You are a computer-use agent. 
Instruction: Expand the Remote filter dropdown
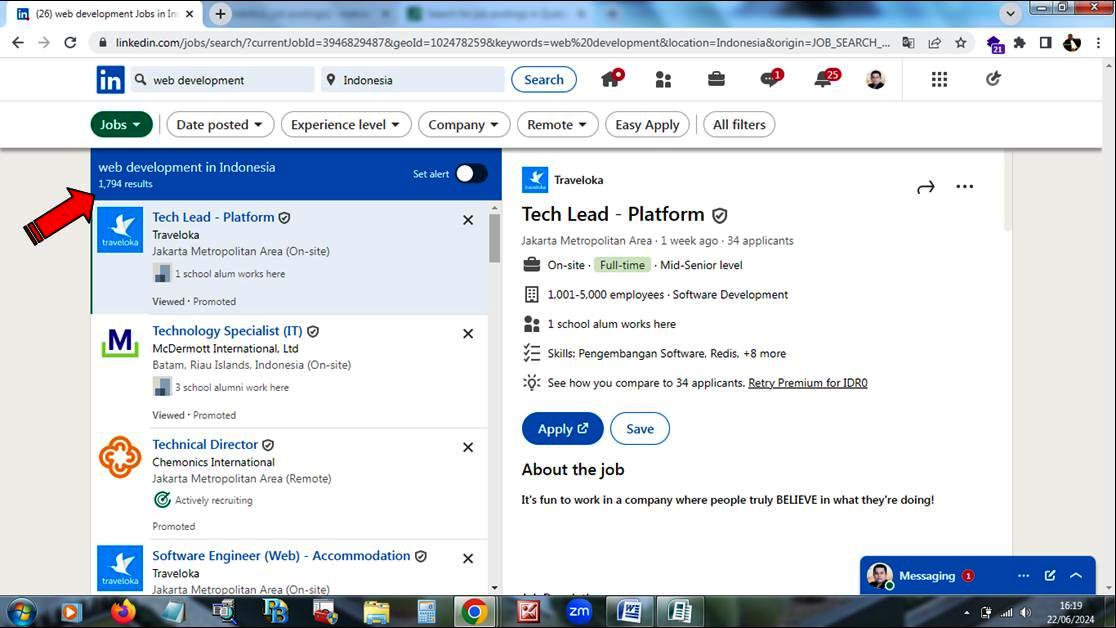click(x=558, y=125)
